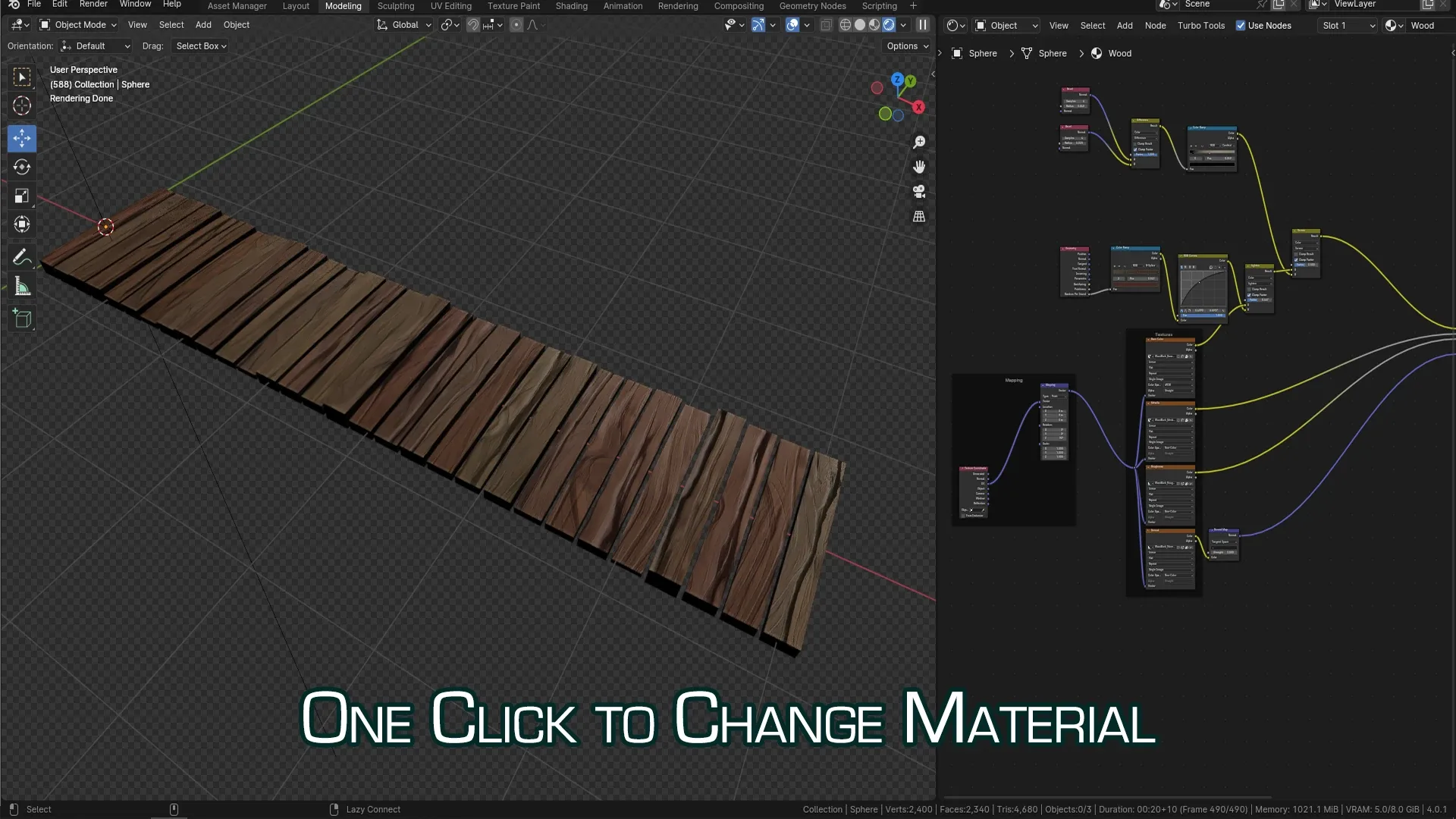The width and height of the screenshot is (1456, 819).
Task: Activate the Rotate tool
Action: 21,167
